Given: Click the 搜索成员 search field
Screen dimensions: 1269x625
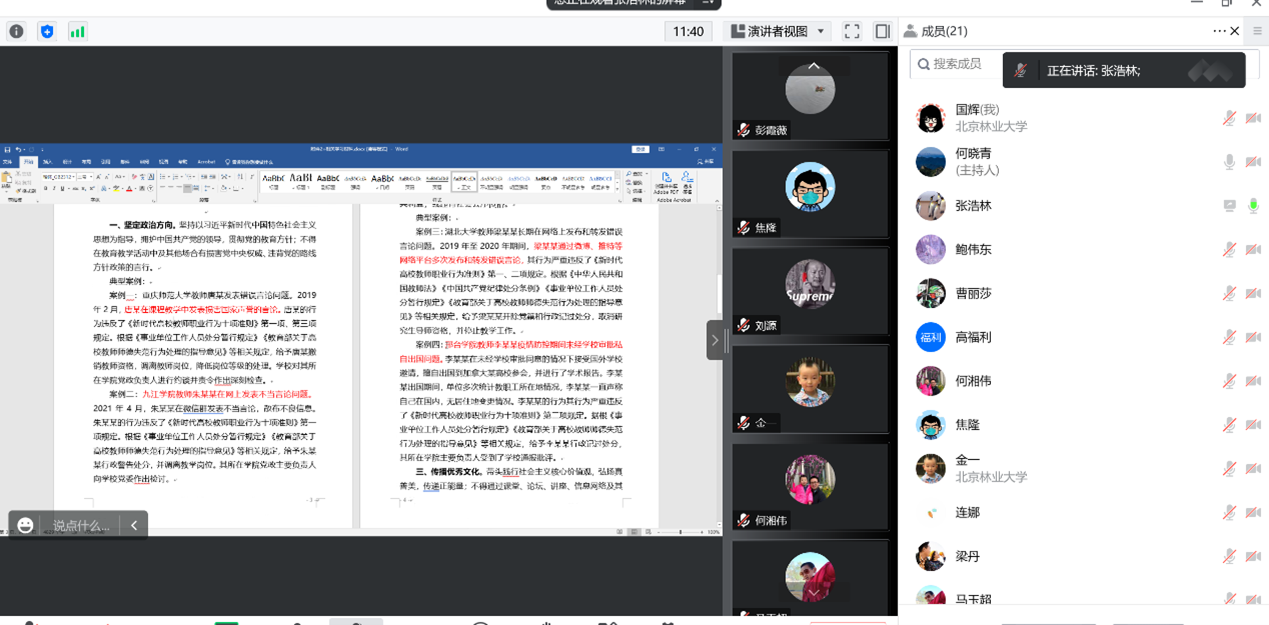Looking at the screenshot, I should point(957,64).
